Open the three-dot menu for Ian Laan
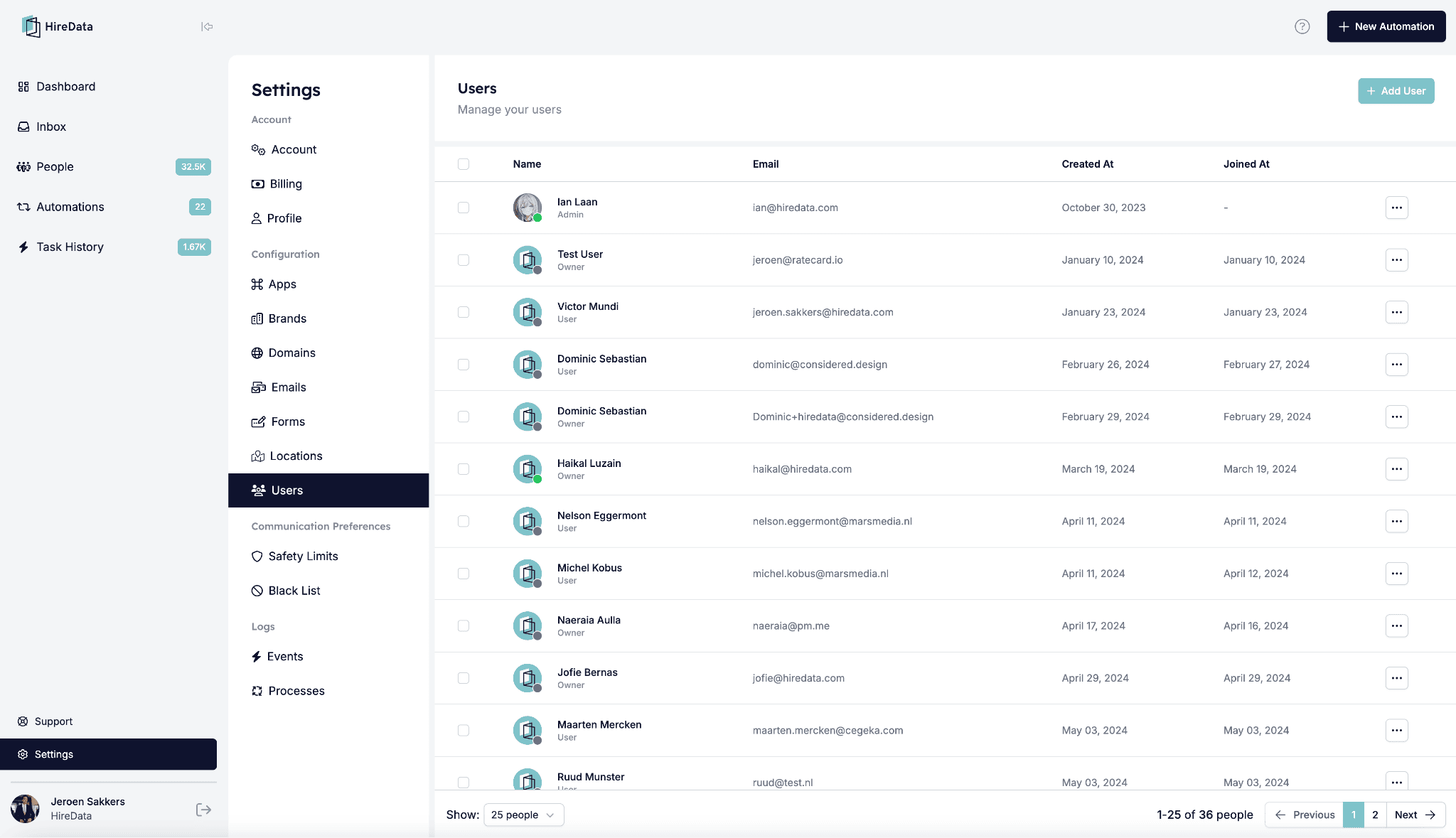 [x=1396, y=208]
